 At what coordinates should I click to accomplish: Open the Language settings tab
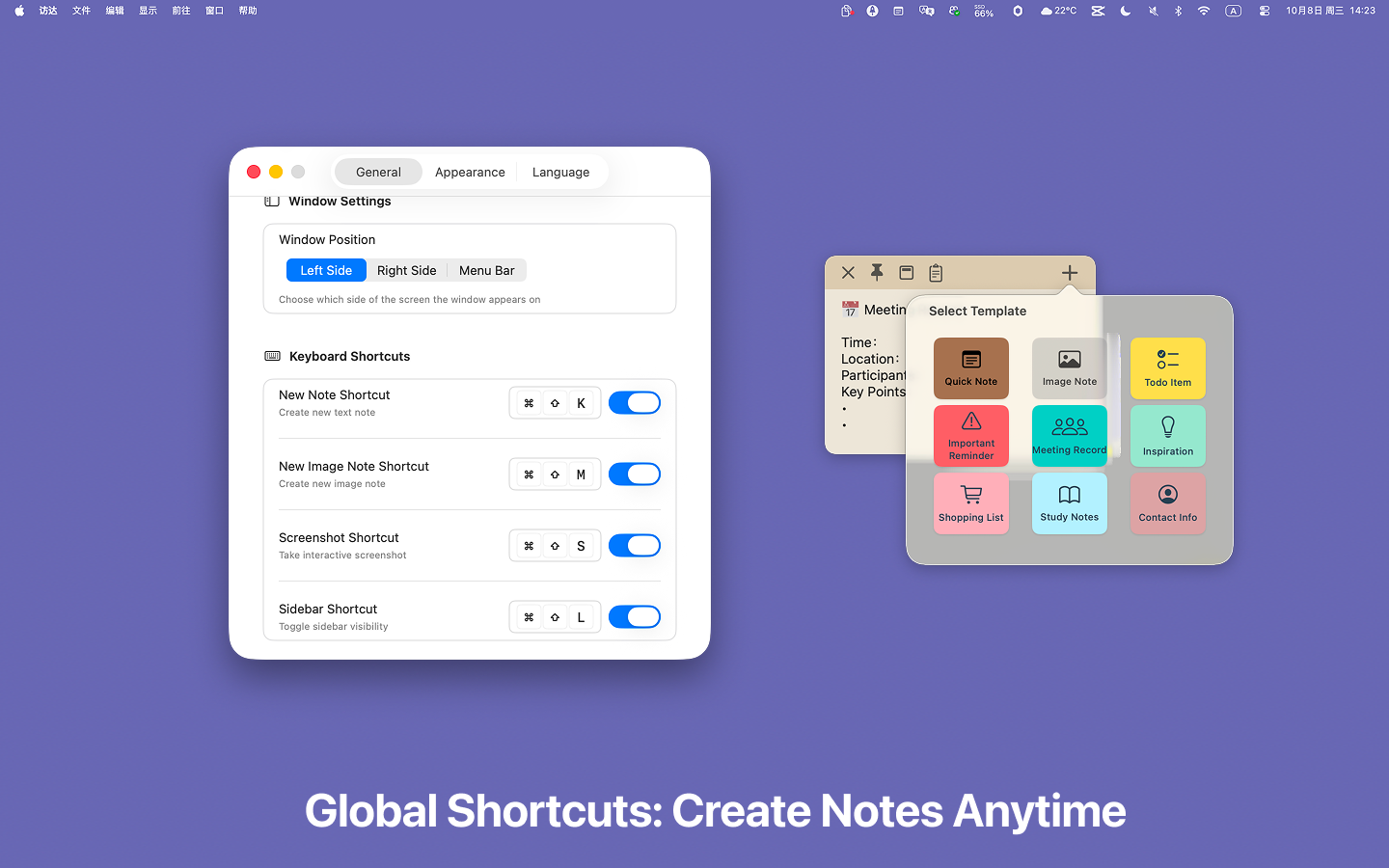click(560, 172)
